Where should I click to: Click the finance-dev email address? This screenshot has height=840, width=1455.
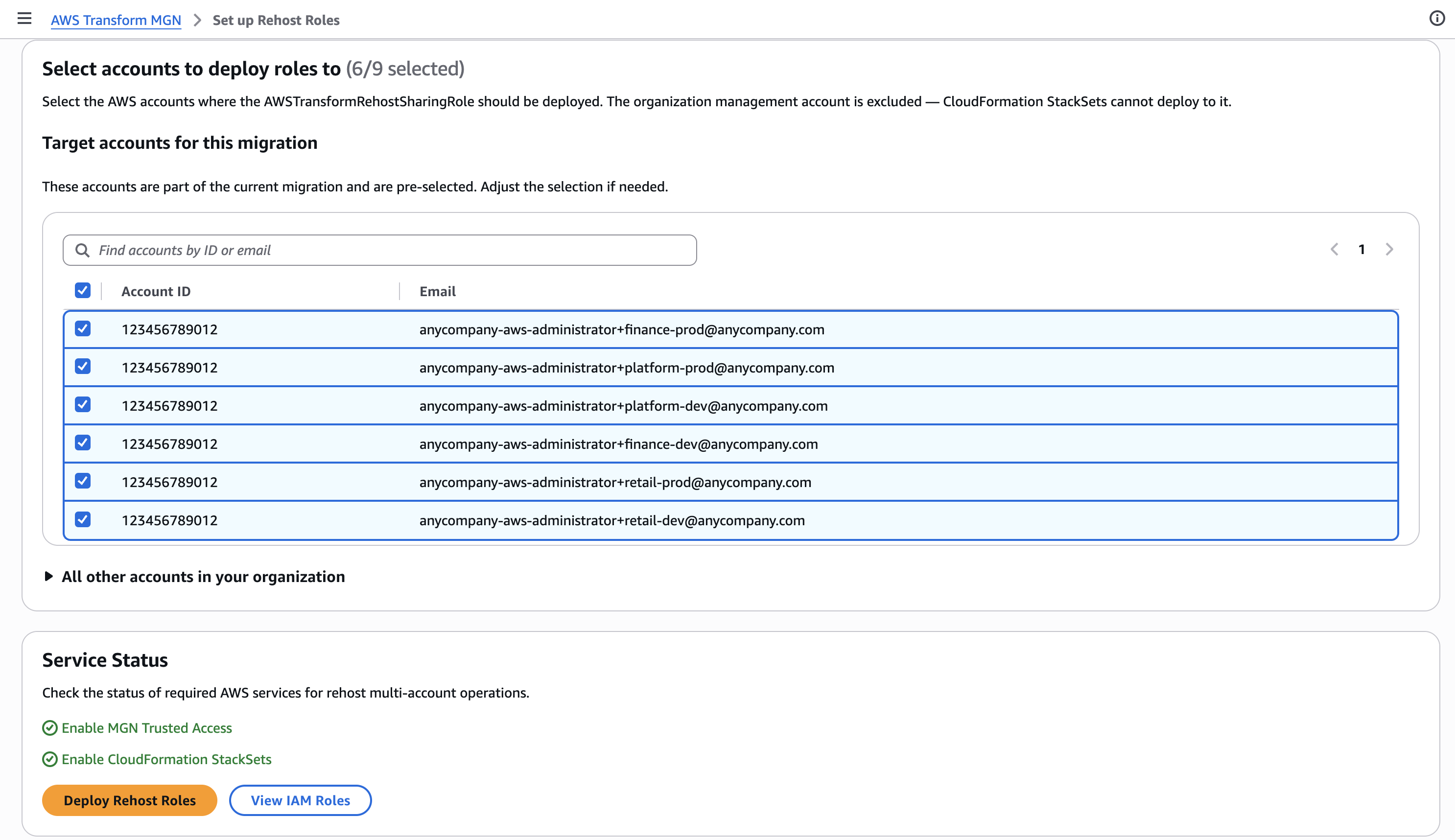click(x=618, y=443)
